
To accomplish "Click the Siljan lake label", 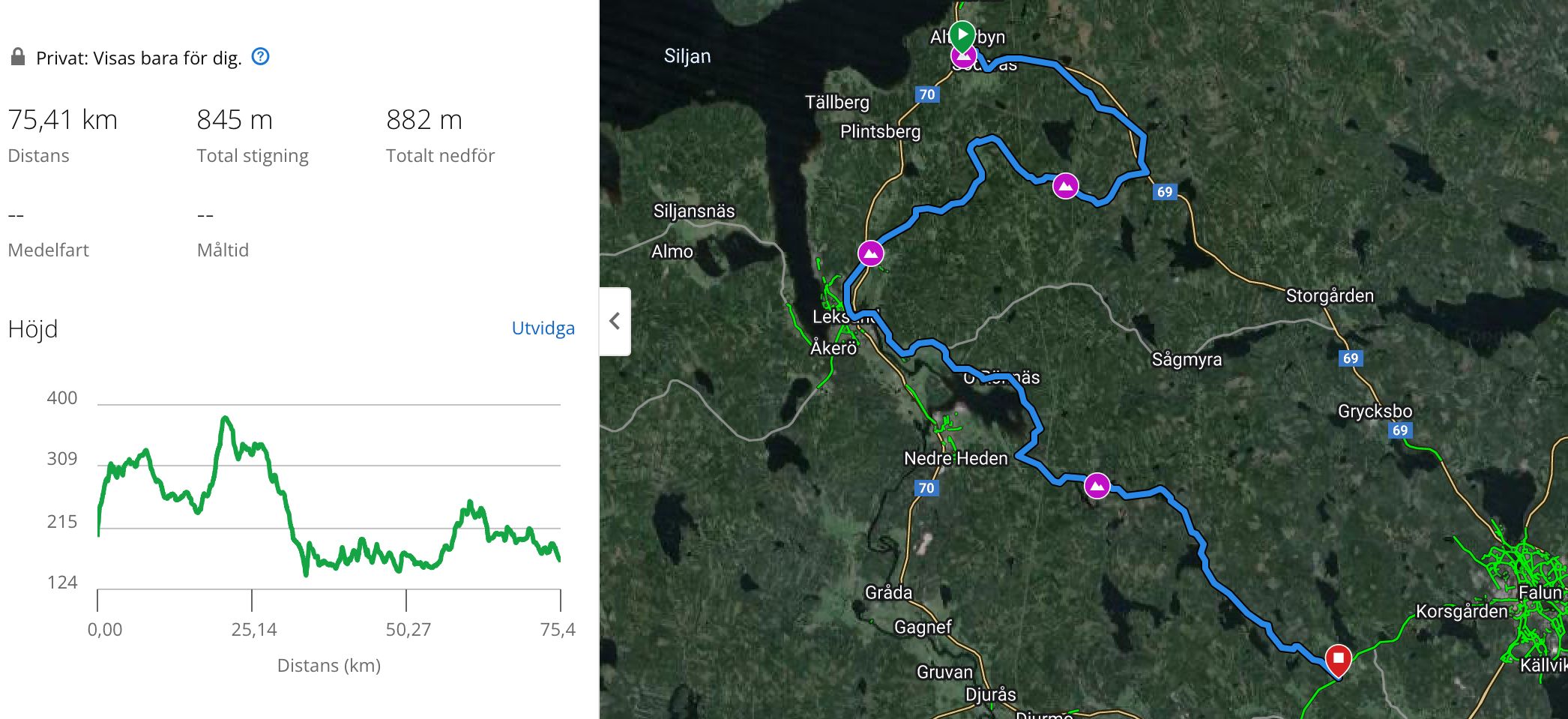I will point(687,56).
